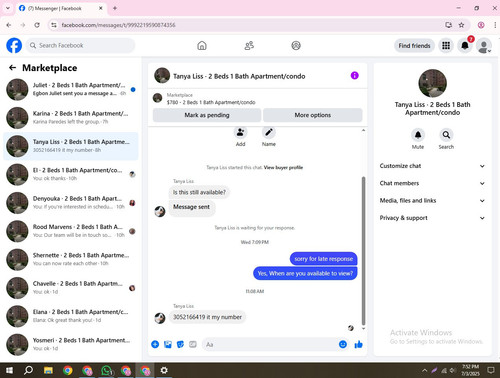Click 'Yes, When are you available to view?' message
The image size is (500, 378).
coord(305,273)
